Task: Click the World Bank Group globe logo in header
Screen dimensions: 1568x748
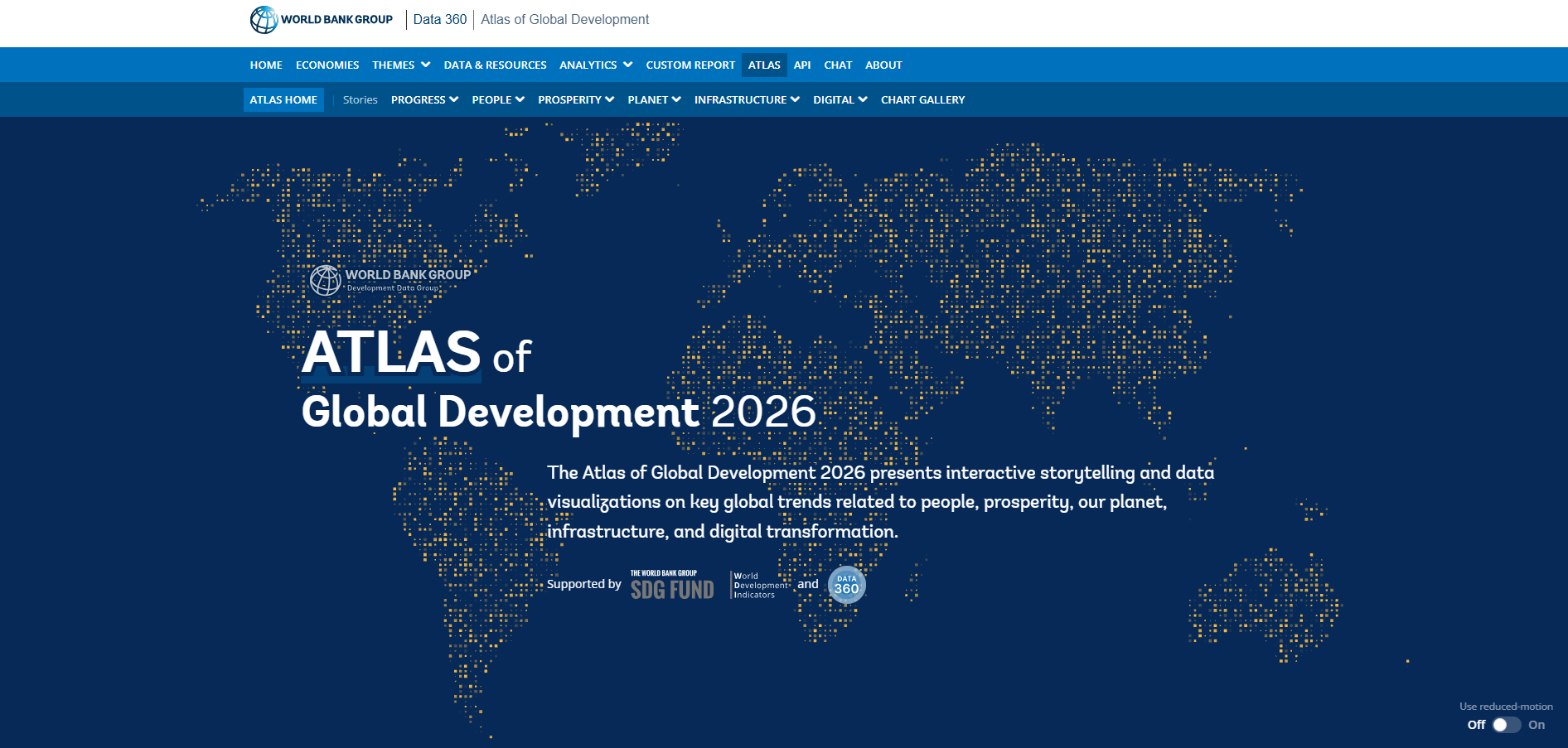Action: click(x=322, y=20)
